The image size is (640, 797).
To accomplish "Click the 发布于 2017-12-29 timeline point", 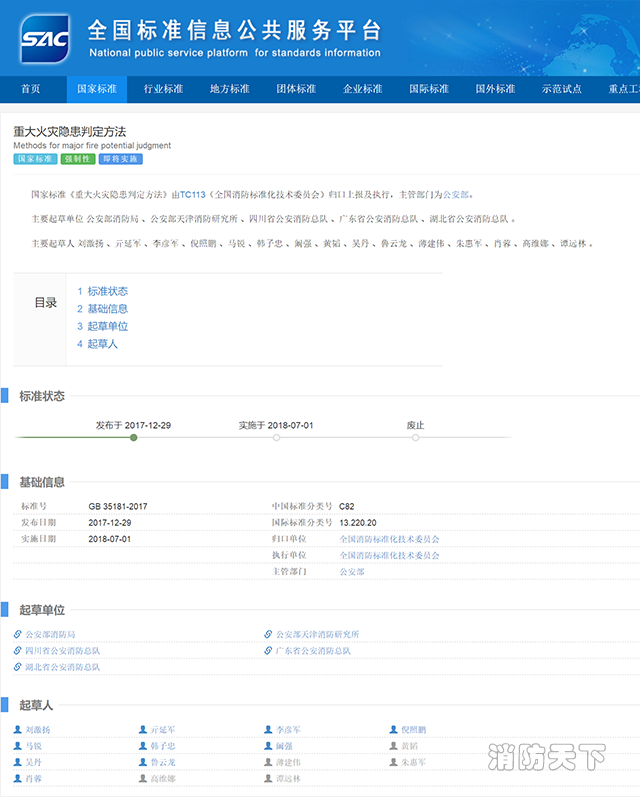I will coord(134,437).
